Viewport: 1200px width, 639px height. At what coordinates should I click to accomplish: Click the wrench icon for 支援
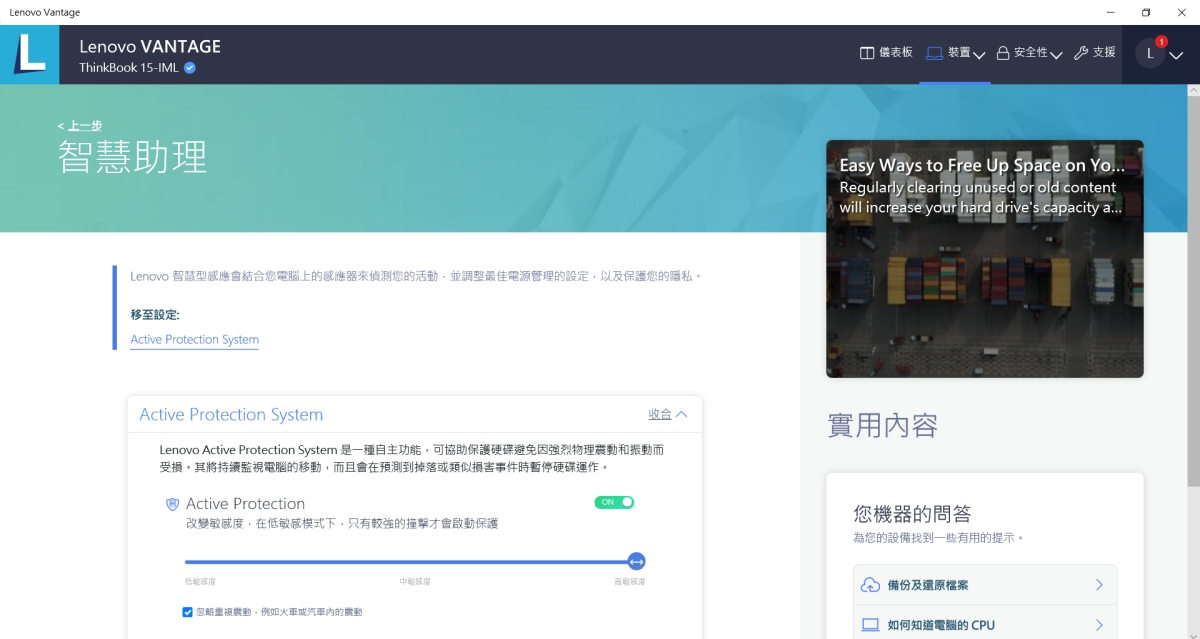1081,53
